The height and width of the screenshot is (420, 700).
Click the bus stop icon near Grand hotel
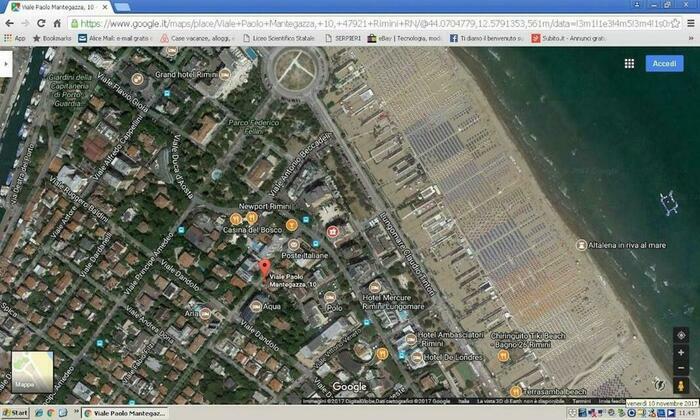coord(167,93)
